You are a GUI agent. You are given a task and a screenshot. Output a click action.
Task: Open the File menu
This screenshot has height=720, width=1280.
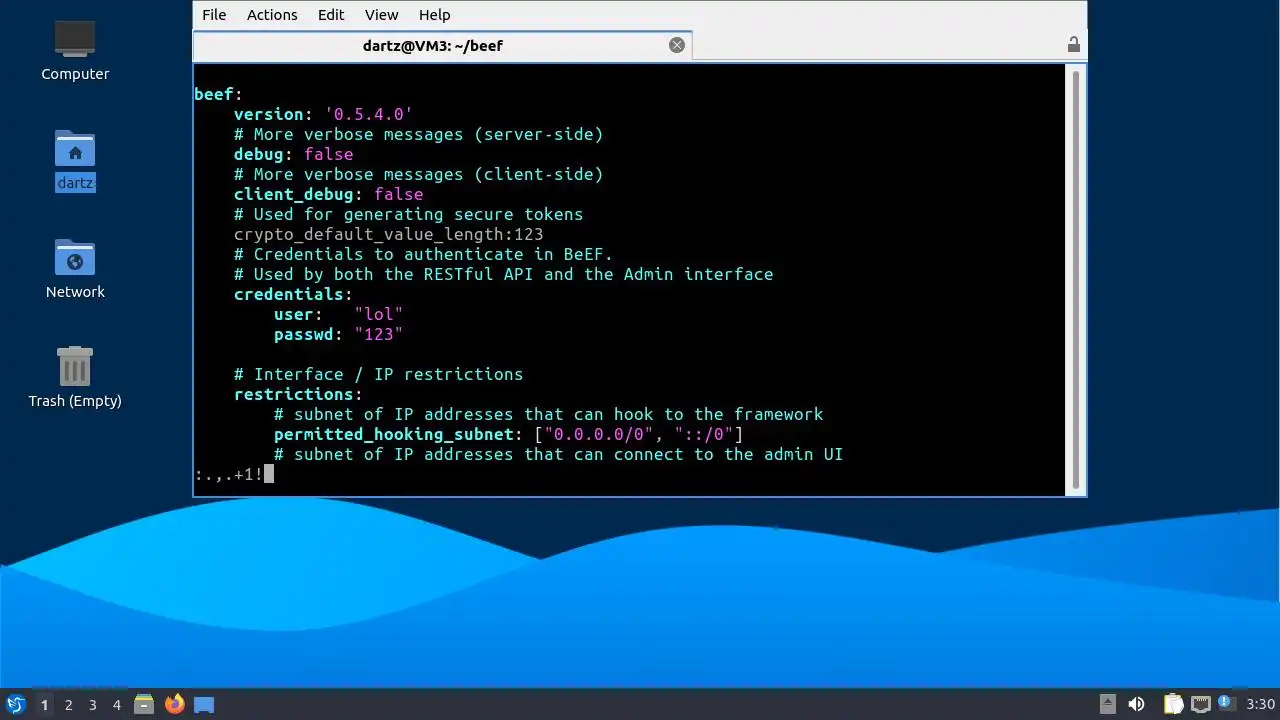click(x=214, y=15)
